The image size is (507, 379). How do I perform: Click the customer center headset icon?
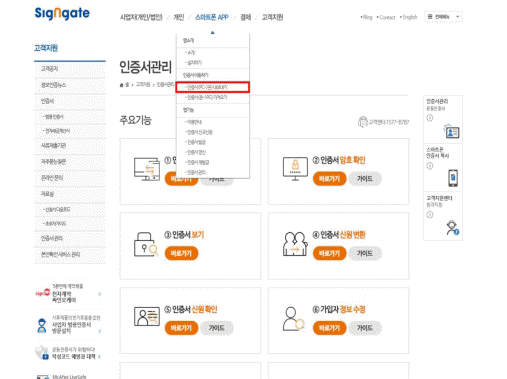pyautogui.click(x=363, y=122)
